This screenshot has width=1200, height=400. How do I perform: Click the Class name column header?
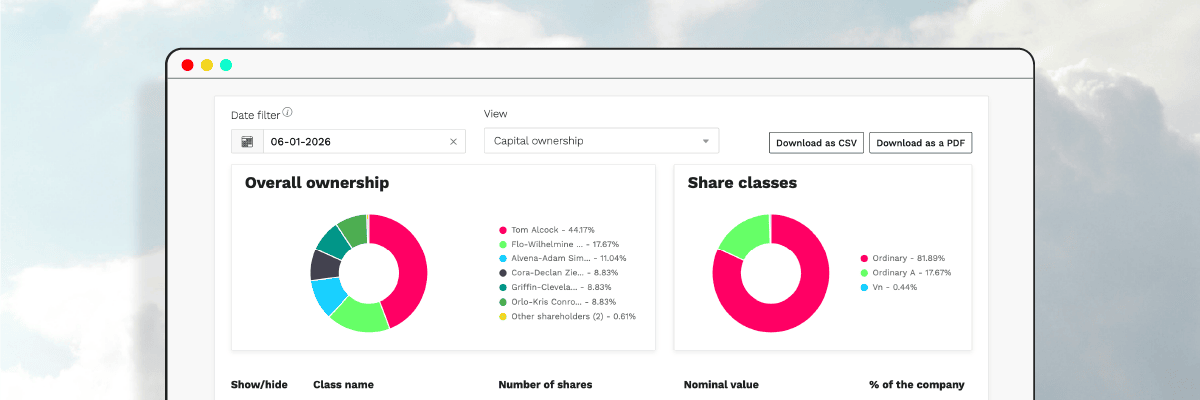point(343,385)
